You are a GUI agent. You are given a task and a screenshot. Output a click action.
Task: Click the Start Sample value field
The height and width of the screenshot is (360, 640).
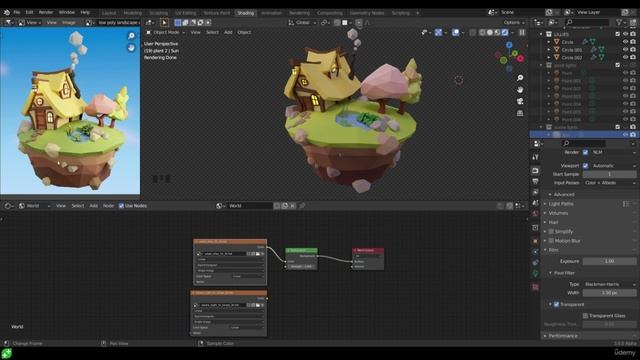[609, 174]
